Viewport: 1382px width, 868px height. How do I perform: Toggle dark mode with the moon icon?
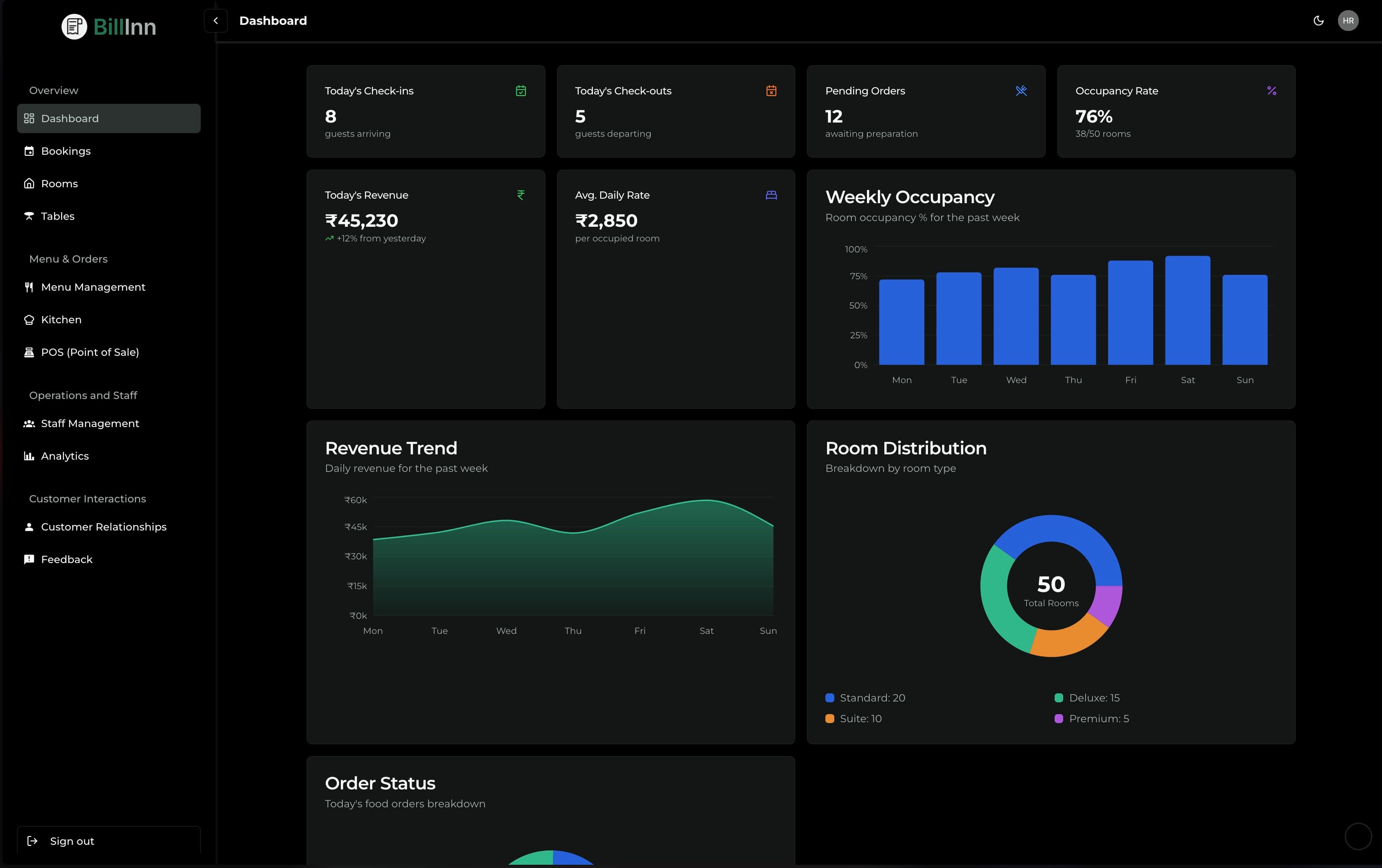click(x=1318, y=21)
